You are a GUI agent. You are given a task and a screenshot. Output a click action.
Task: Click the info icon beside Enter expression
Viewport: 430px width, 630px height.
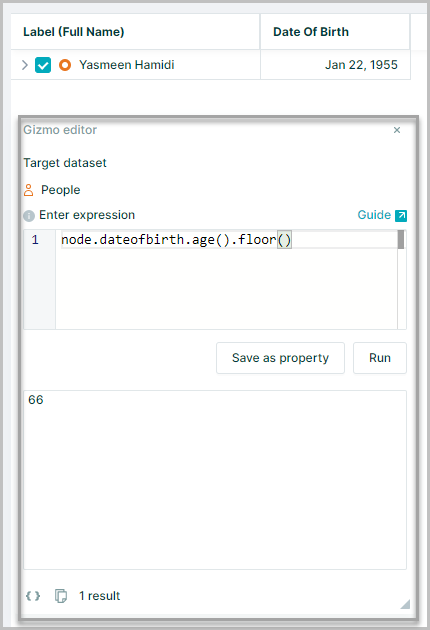pyautogui.click(x=29, y=216)
